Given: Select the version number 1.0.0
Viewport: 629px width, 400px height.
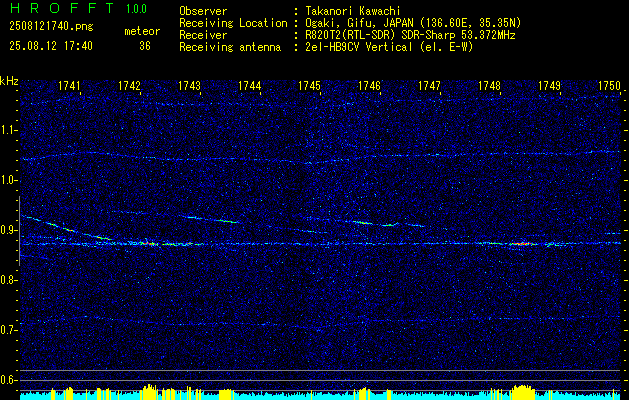Looking at the screenshot, I should click(x=136, y=8).
